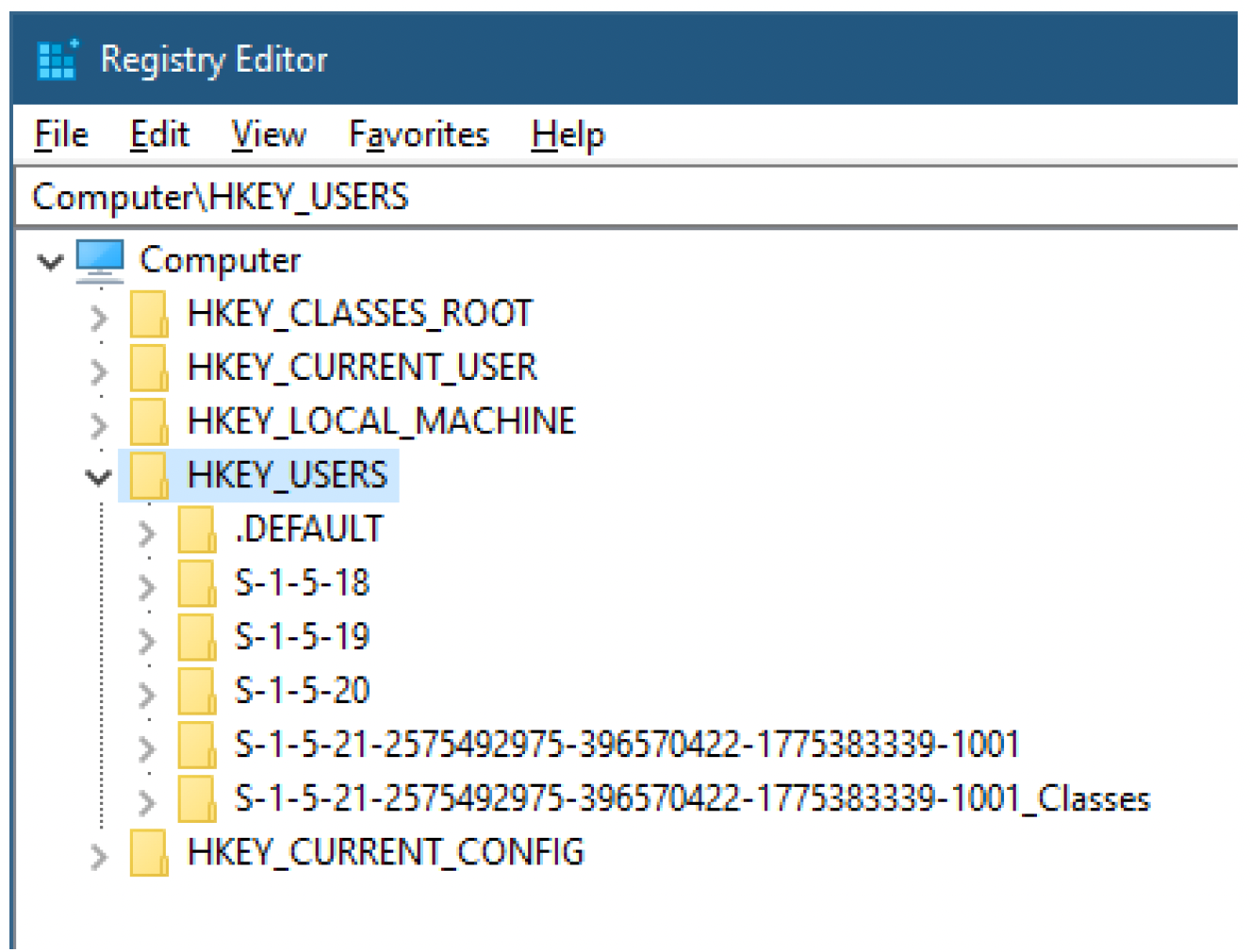Click the S-1-5-19 folder icon
The image size is (1250, 952).
[x=197, y=637]
